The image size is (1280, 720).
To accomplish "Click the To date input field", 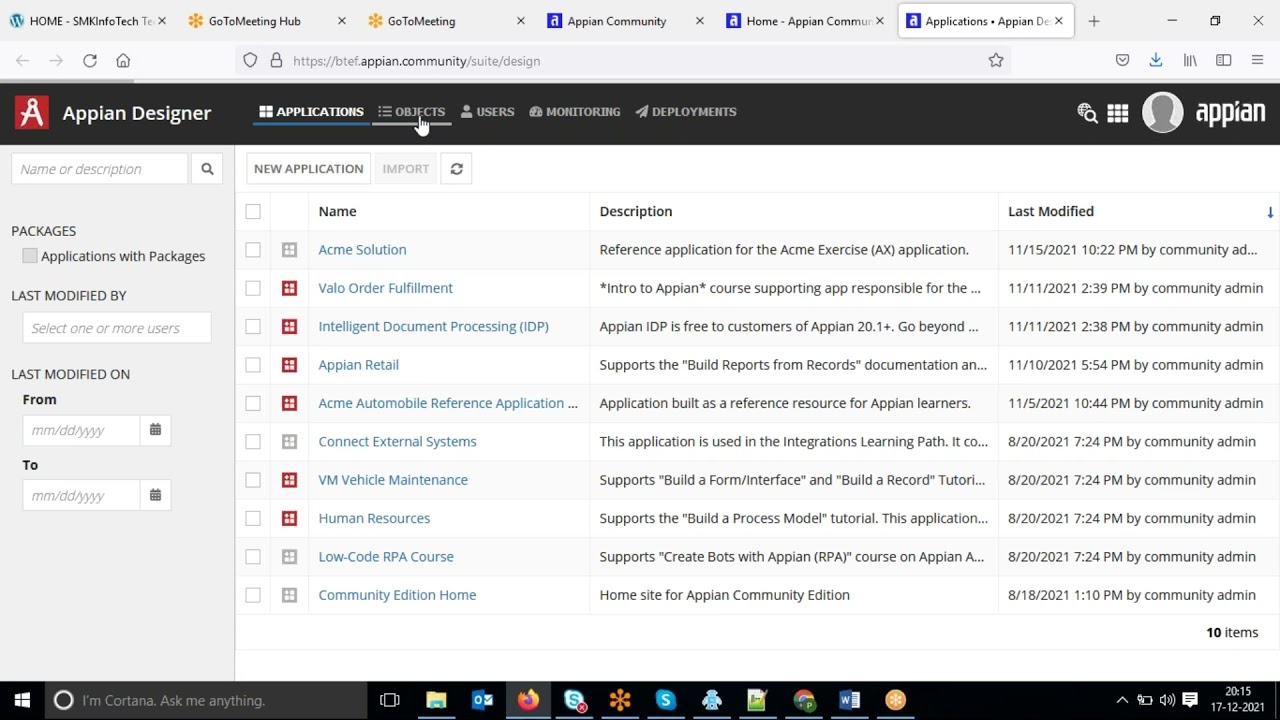I will click(x=81, y=495).
